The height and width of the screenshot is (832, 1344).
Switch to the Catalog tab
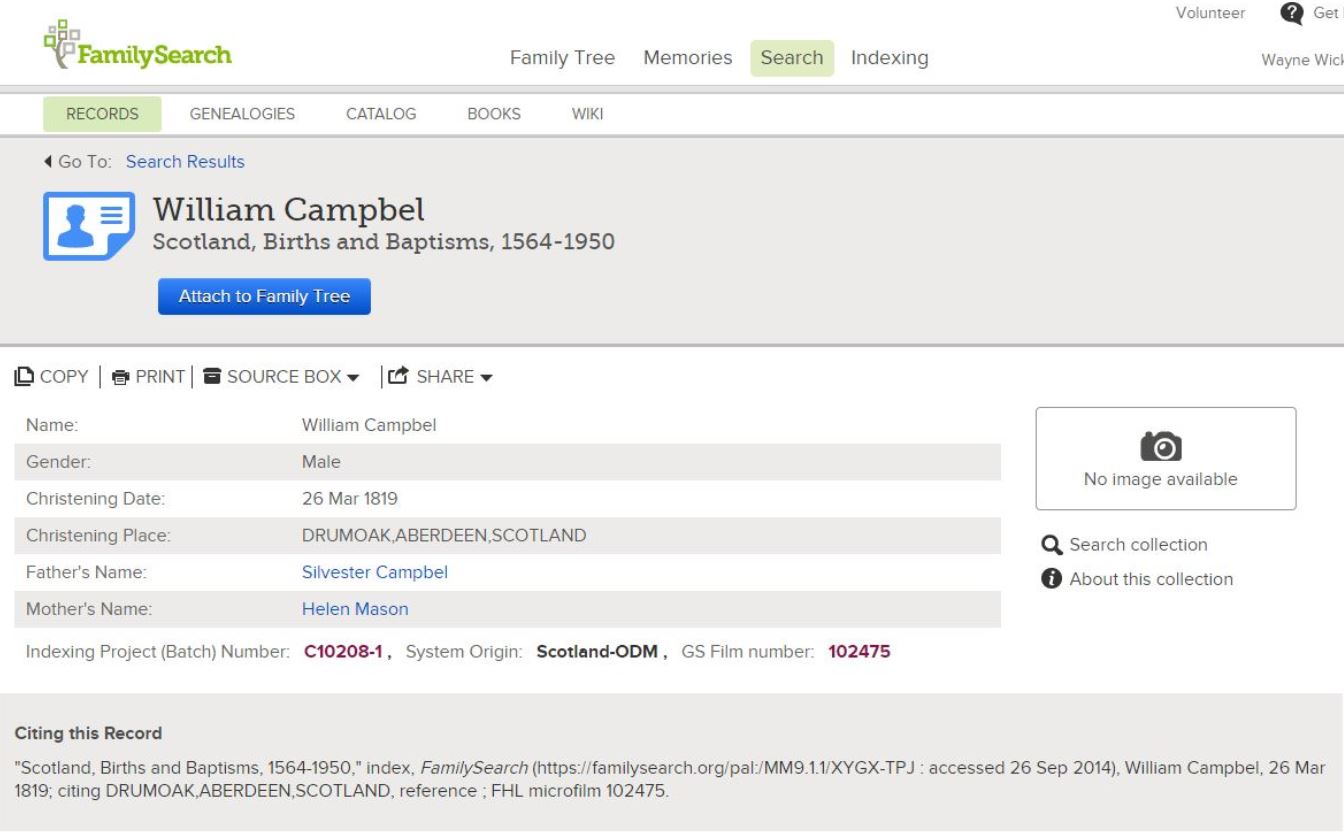click(381, 114)
